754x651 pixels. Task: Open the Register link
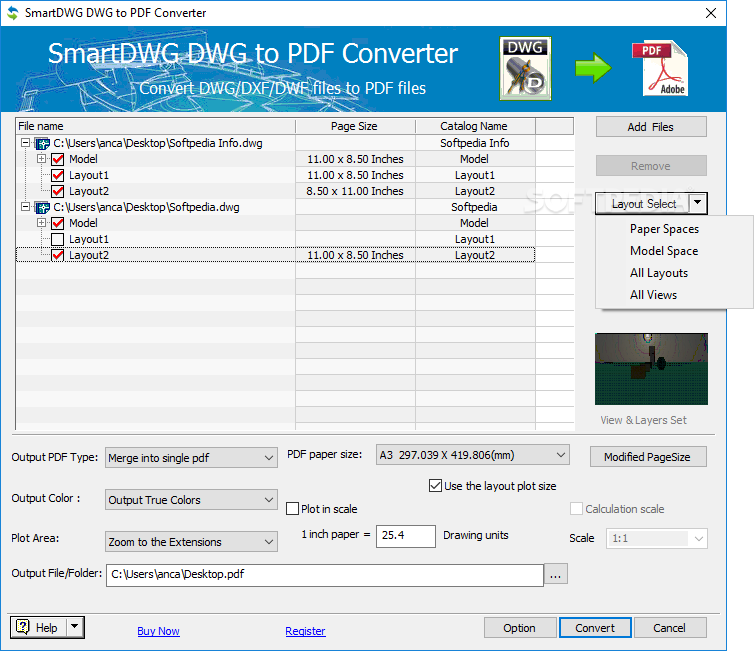[x=305, y=631]
